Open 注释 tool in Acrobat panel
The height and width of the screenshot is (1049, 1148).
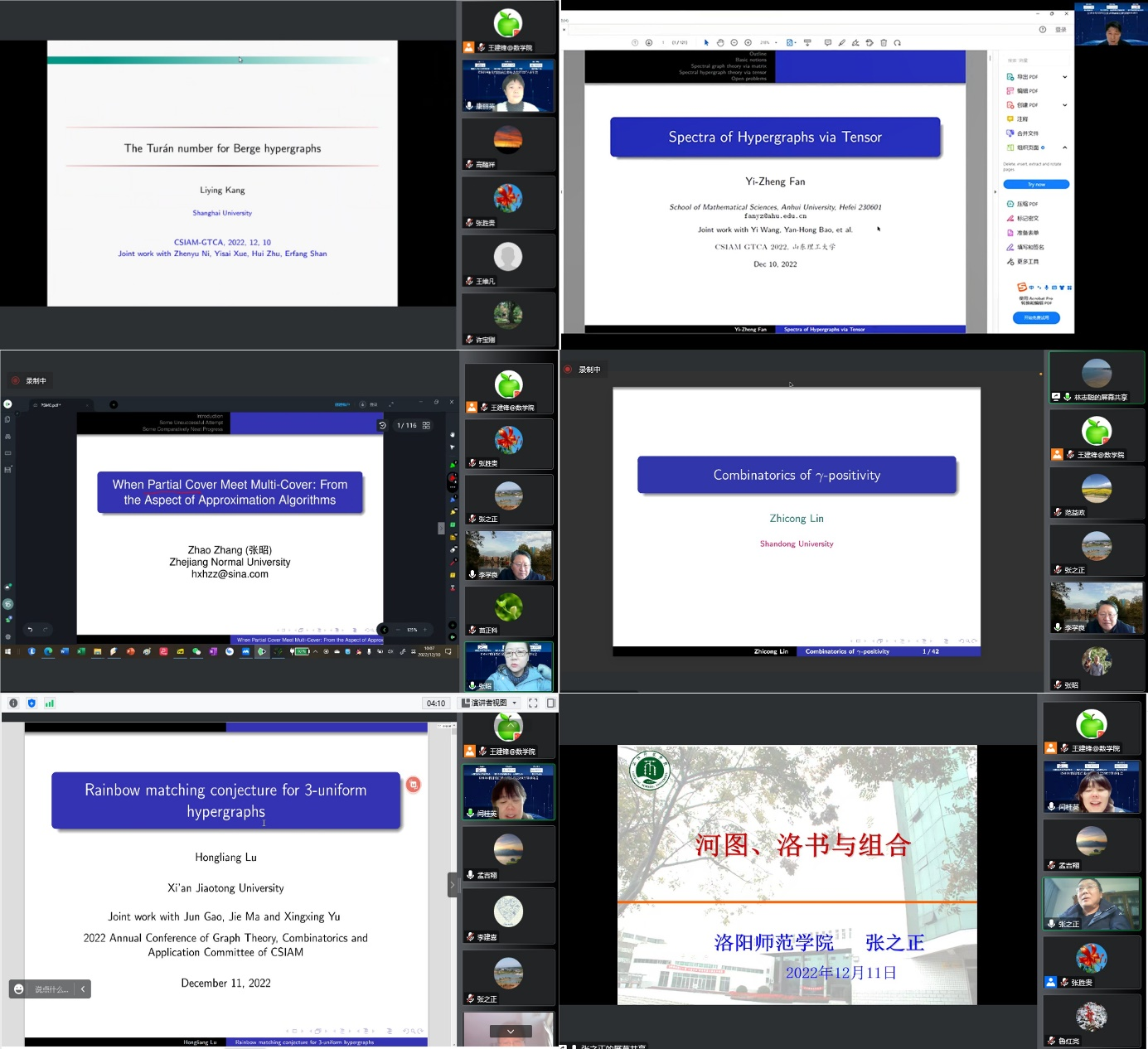[x=1017, y=119]
